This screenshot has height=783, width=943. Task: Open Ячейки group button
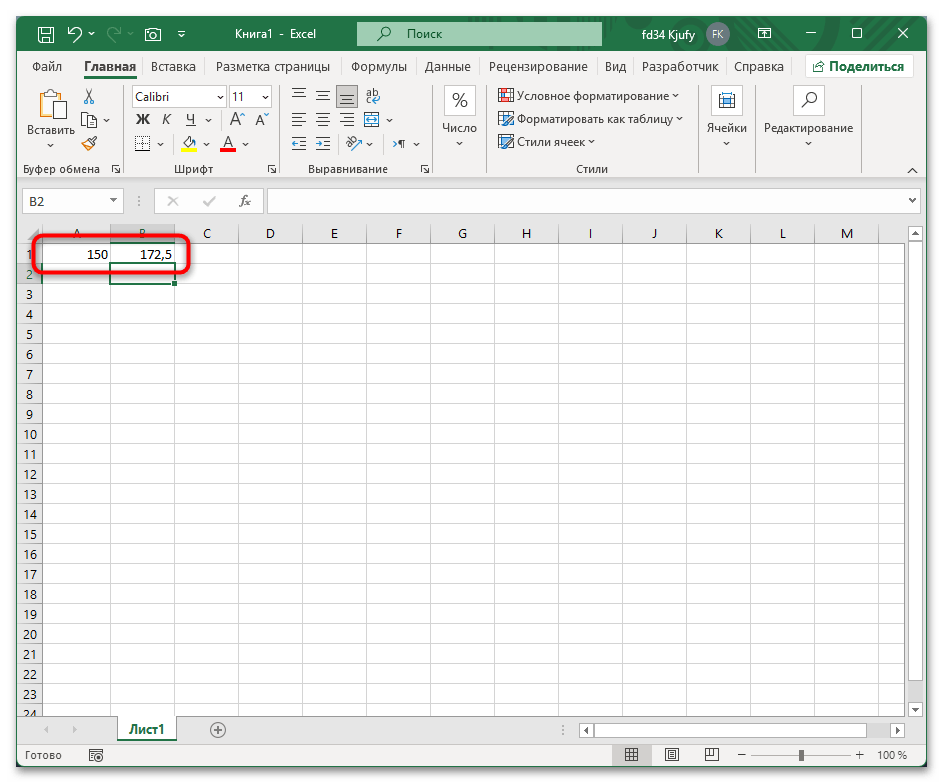(x=726, y=117)
